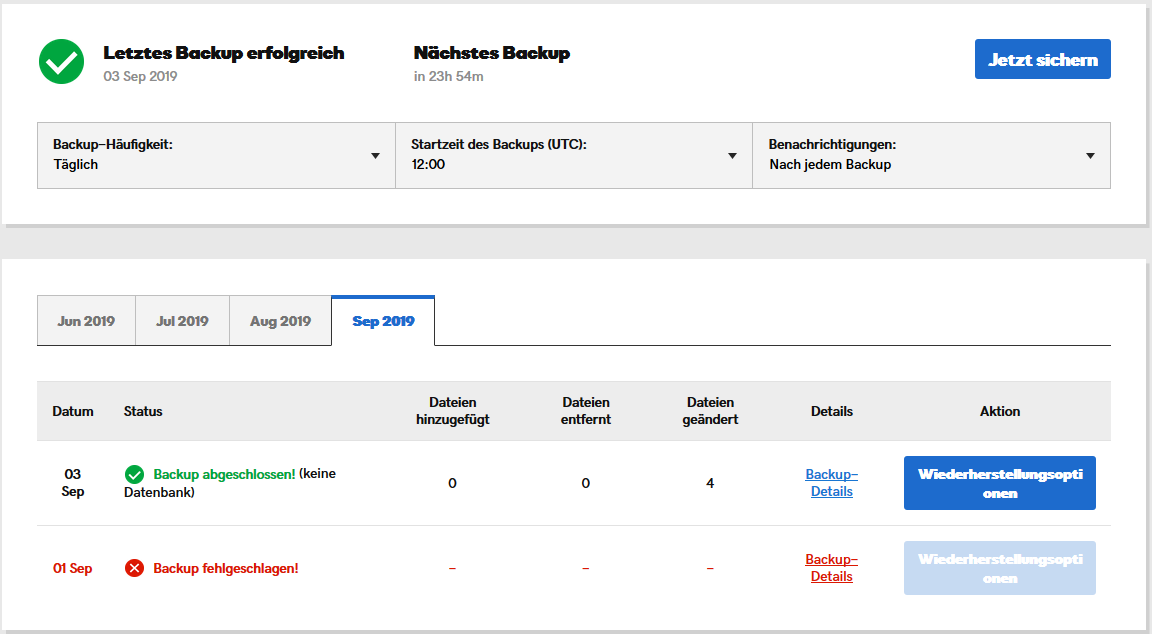Click the Aktion column header

1000,411
